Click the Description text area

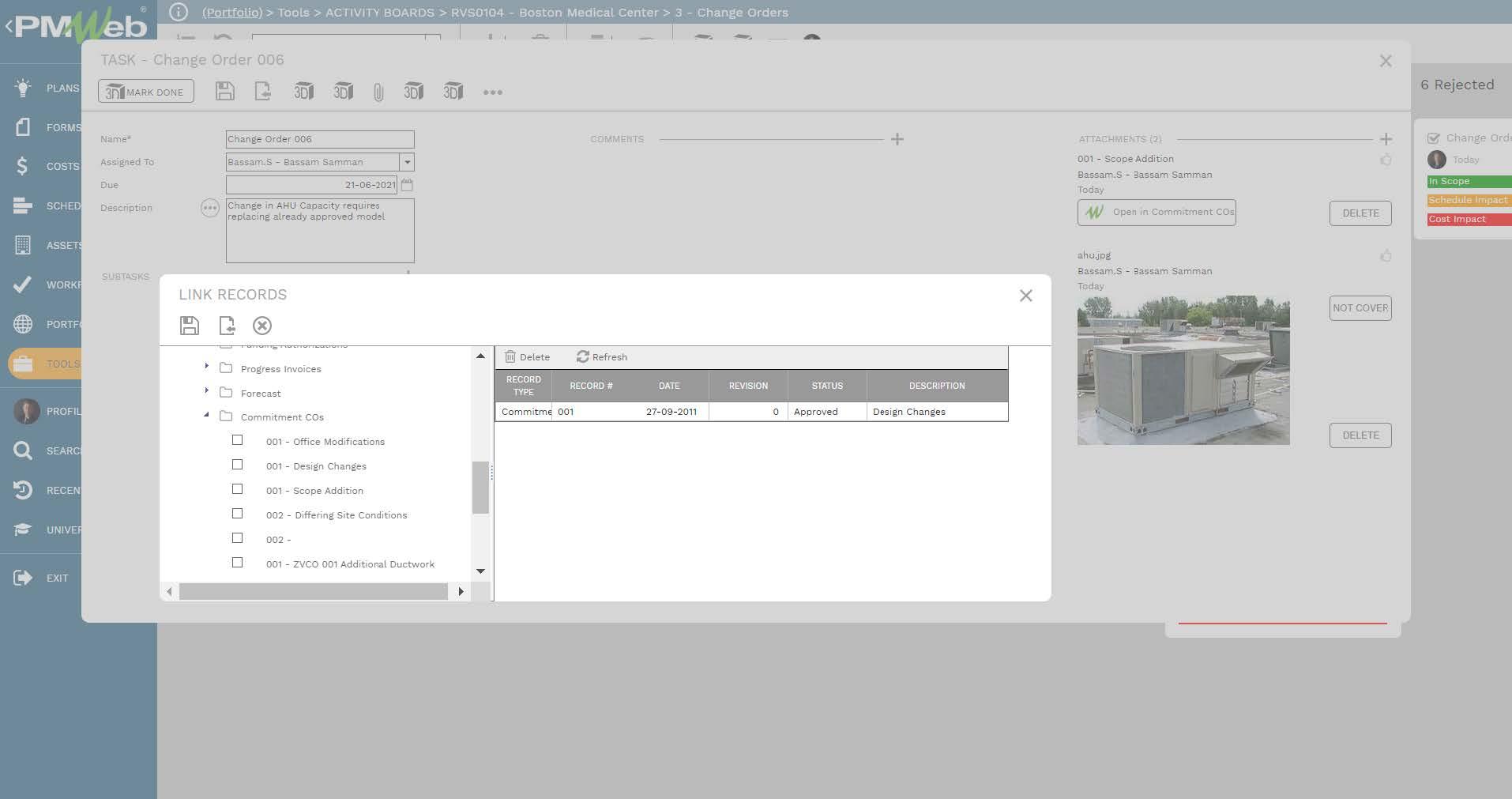[320, 231]
